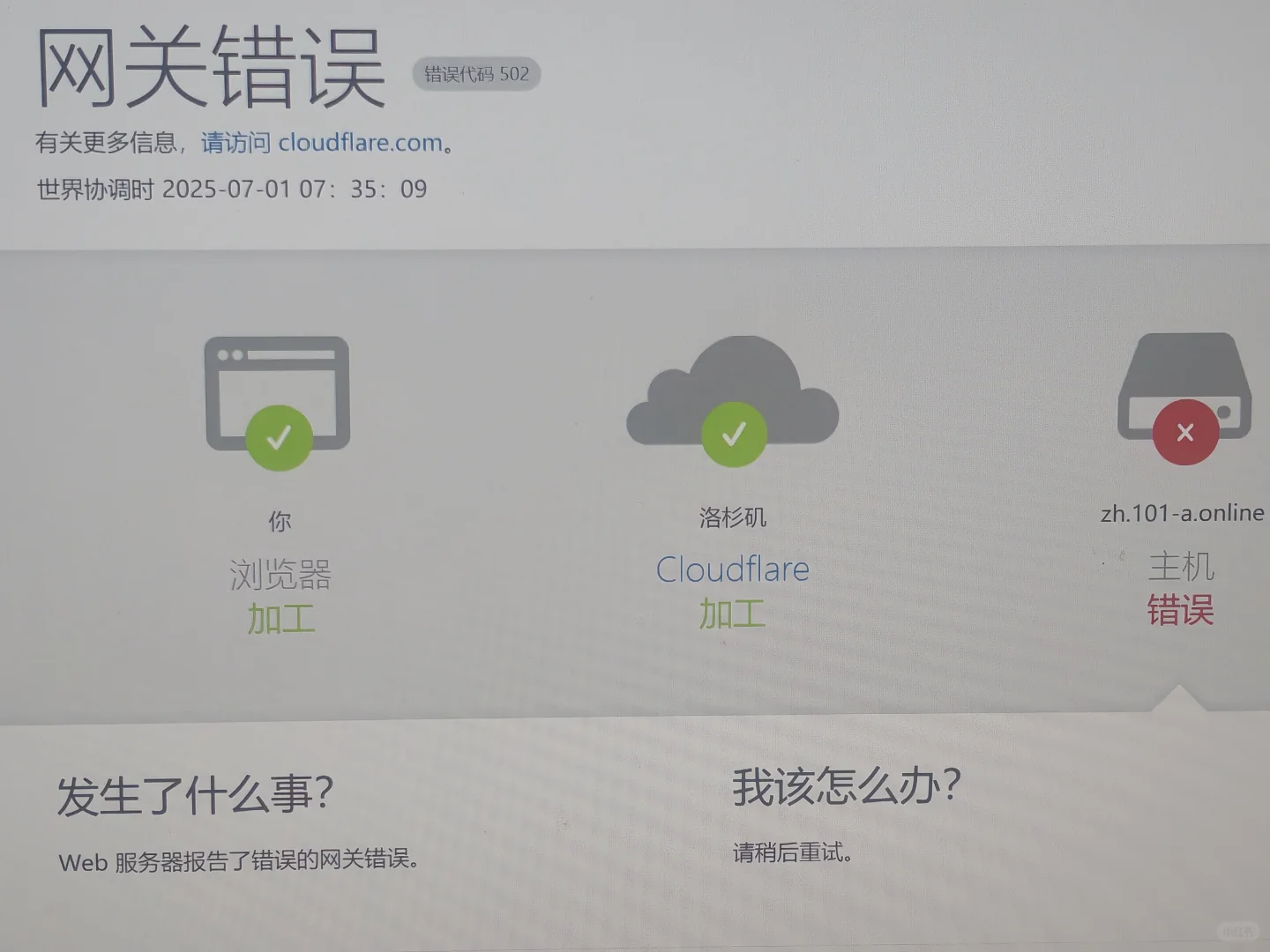Image resolution: width=1270 pixels, height=952 pixels.
Task: Click the 我该怎么办? heading
Action: (847, 786)
